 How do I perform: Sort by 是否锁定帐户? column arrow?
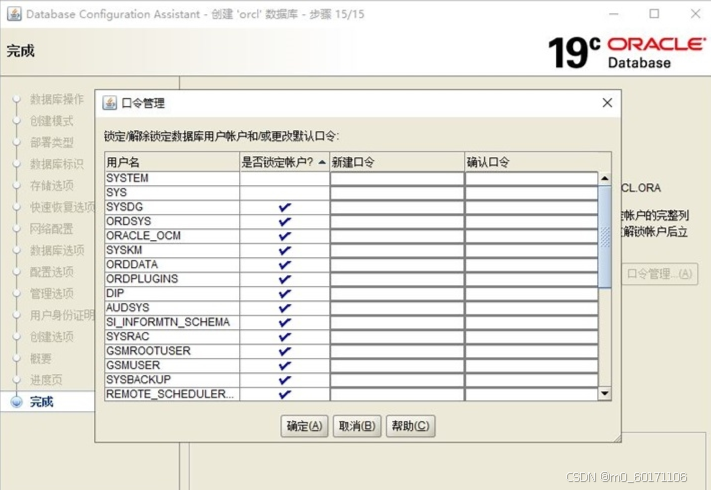click(x=322, y=162)
